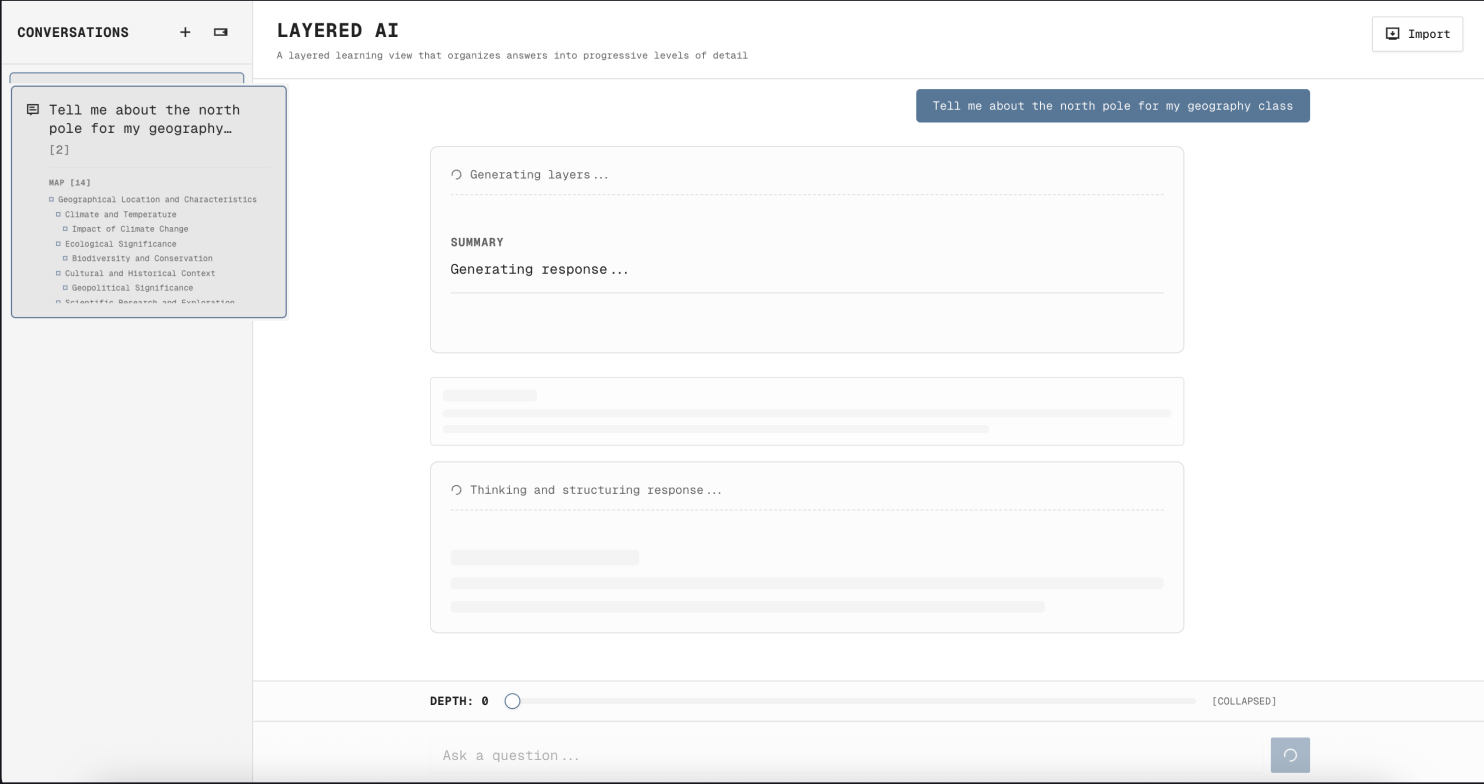This screenshot has width=1484, height=784.
Task: Open the Import dialog via its download icon
Action: [x=1392, y=33]
